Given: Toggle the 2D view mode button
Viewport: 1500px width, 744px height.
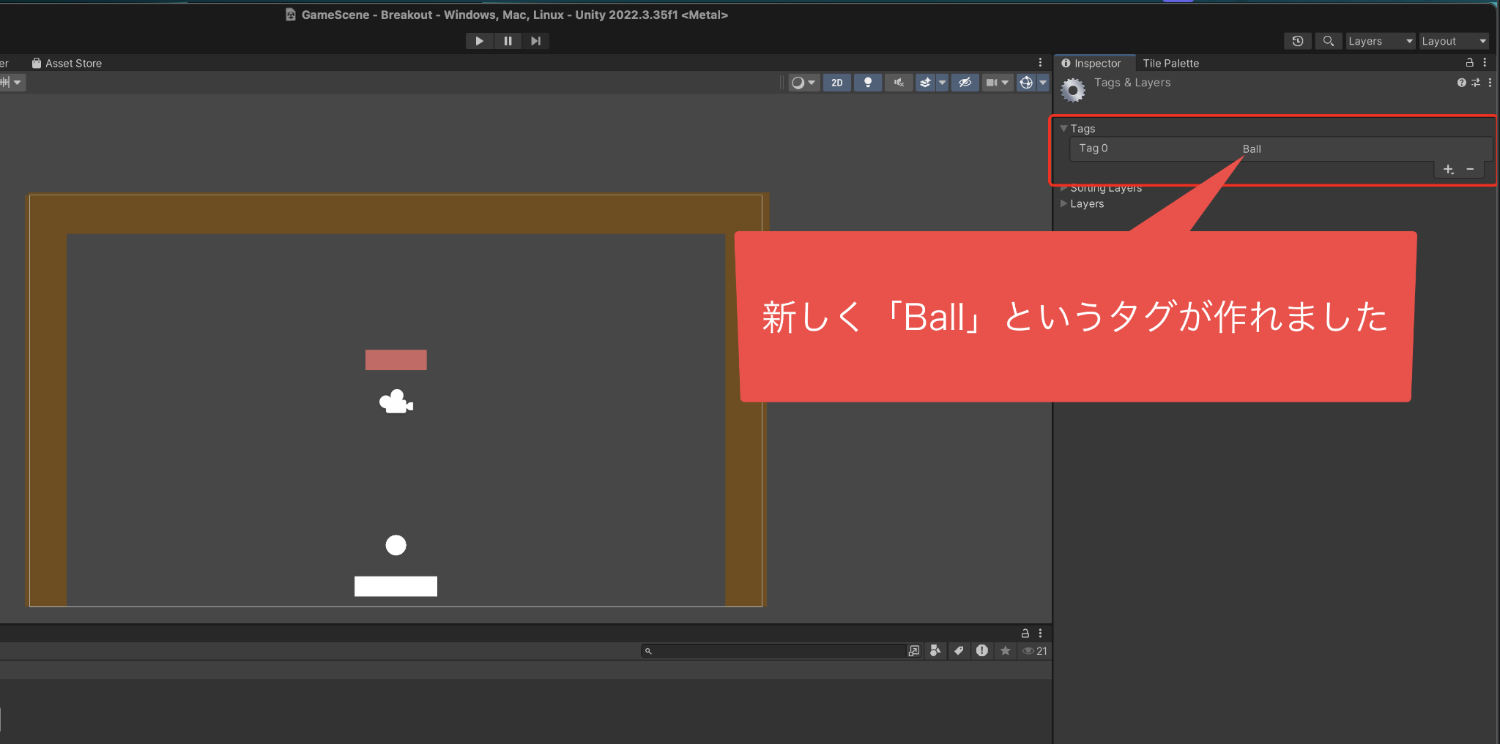Looking at the screenshot, I should pyautogui.click(x=837, y=83).
